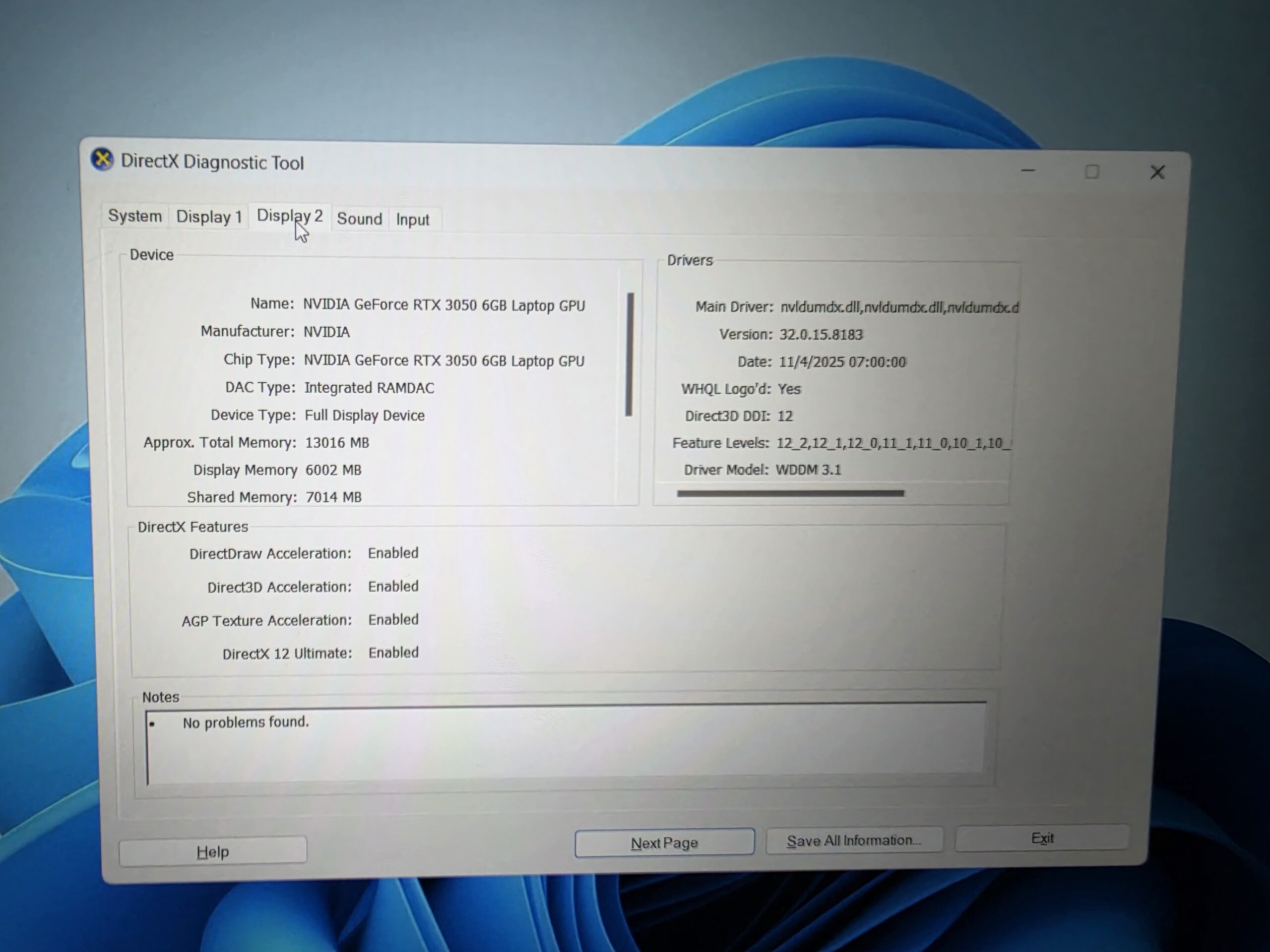
Task: Maximize the DirectX Diagnostic Tool window
Action: 1092,172
